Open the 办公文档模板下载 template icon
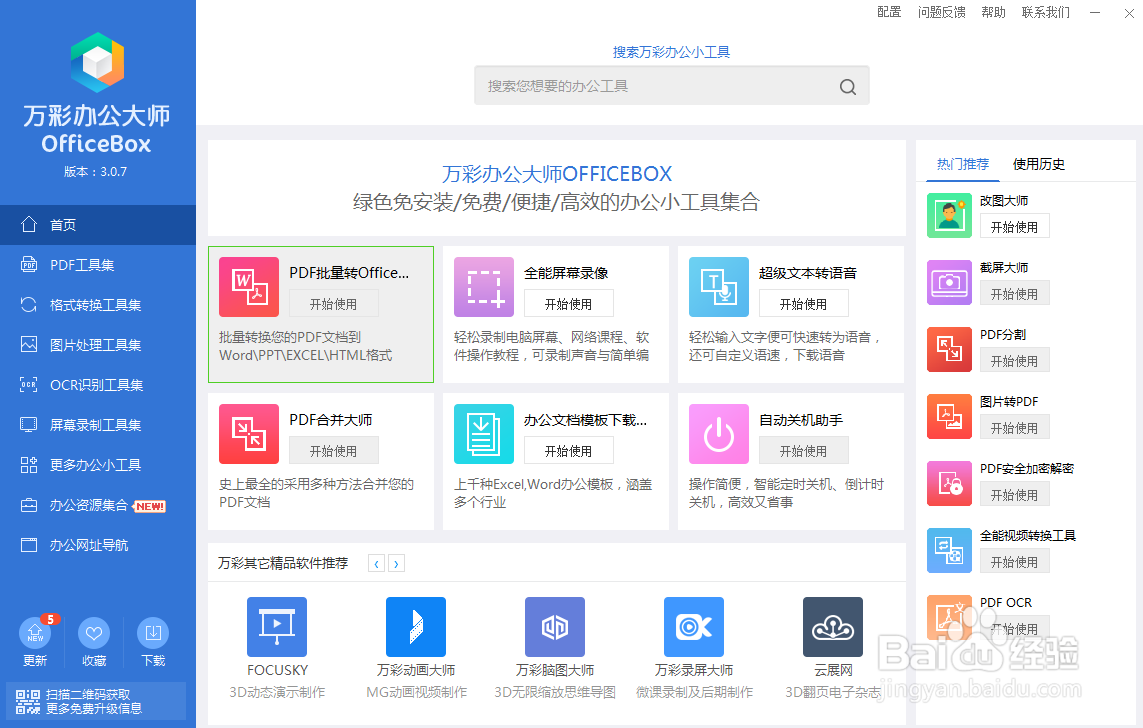 click(484, 434)
